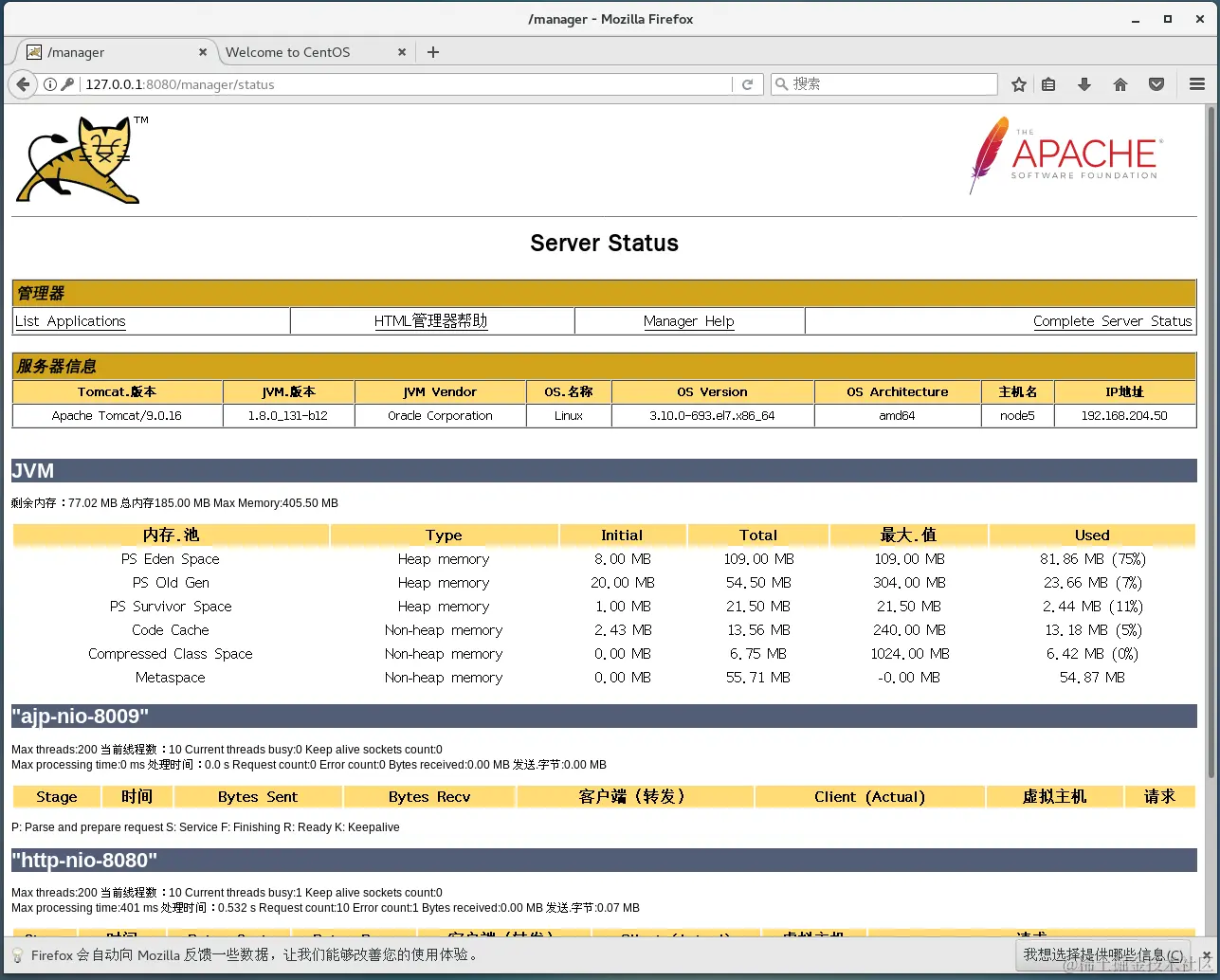
Task: Click the "ajp-nio-8009" section heading
Action: click(x=604, y=717)
